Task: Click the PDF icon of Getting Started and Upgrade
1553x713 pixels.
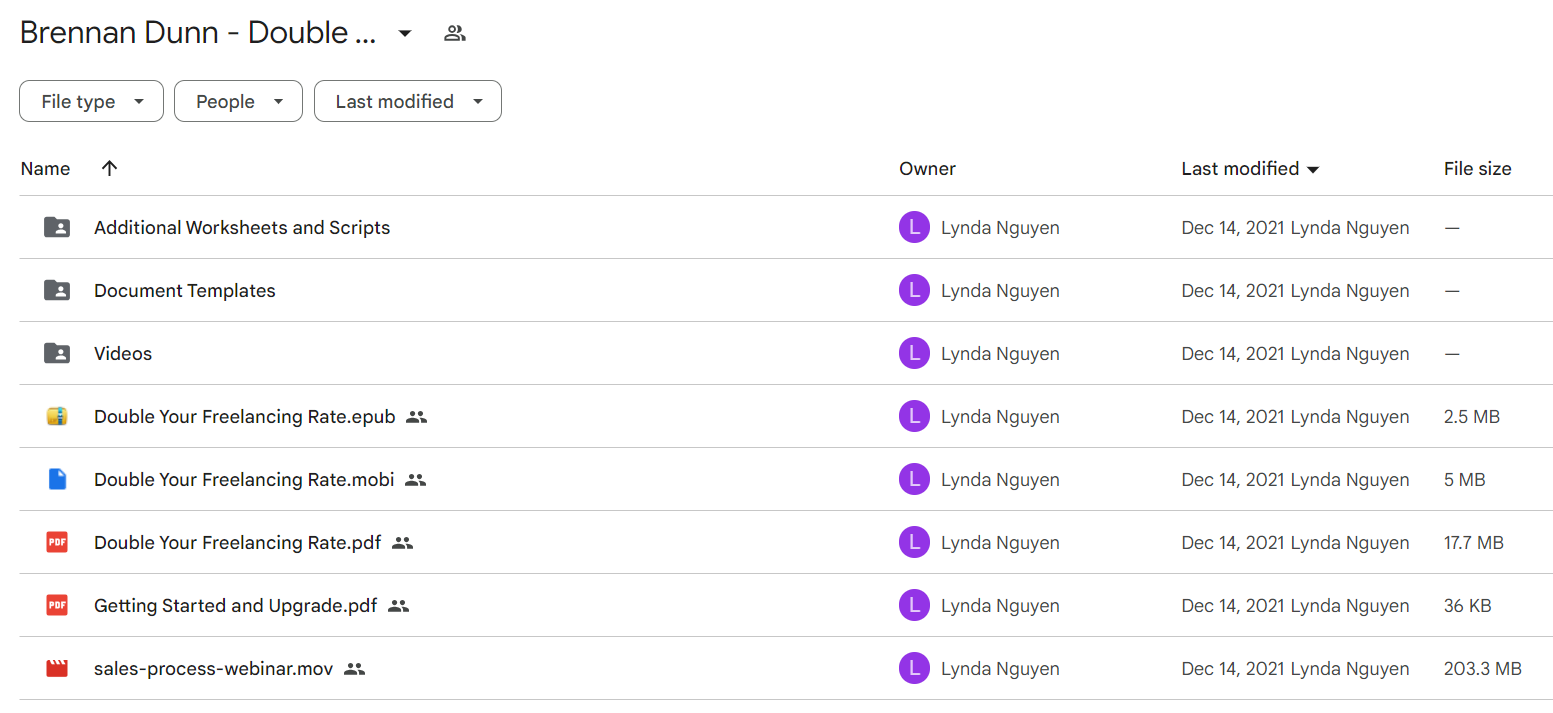Action: click(x=57, y=605)
